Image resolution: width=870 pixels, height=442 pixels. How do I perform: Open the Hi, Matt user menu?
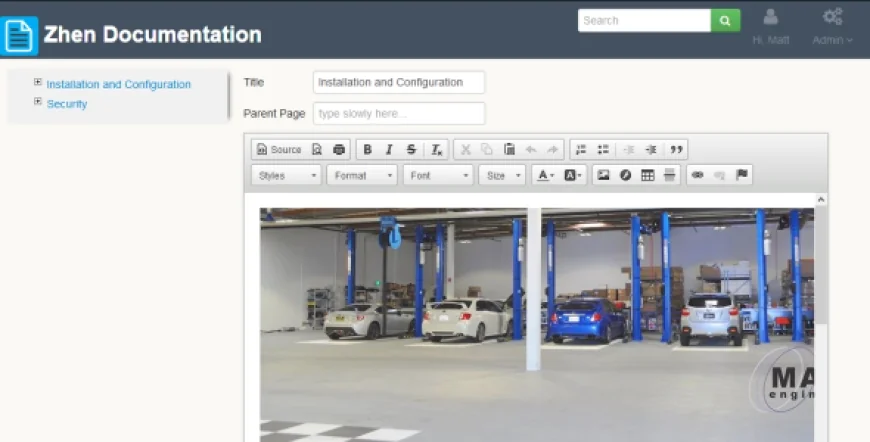(771, 28)
